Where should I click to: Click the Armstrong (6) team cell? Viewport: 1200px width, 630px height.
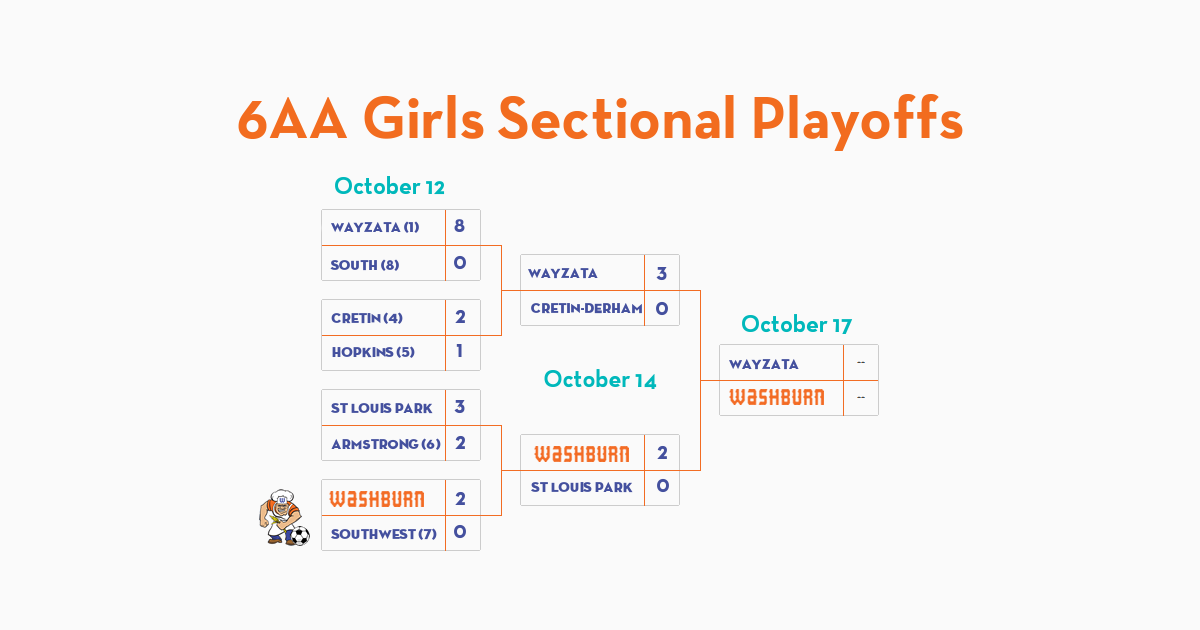(x=384, y=443)
